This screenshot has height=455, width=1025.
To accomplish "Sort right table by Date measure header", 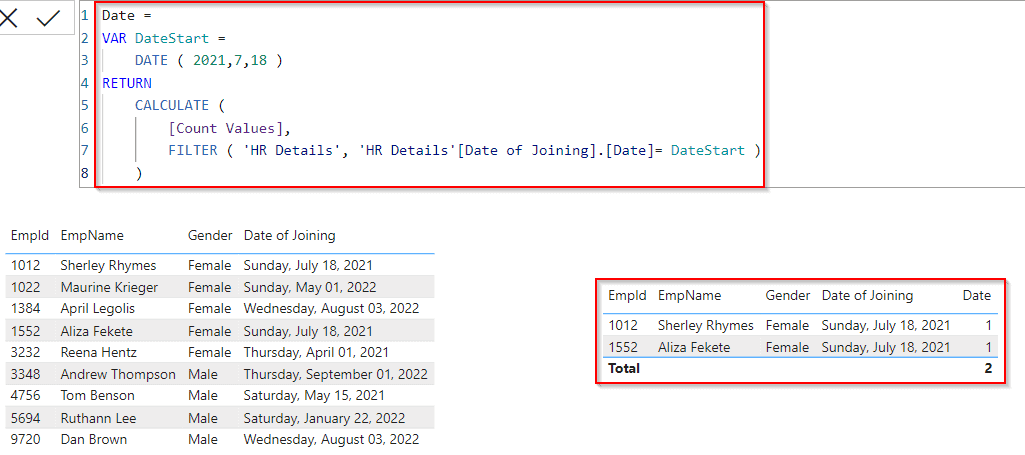I will point(977,295).
